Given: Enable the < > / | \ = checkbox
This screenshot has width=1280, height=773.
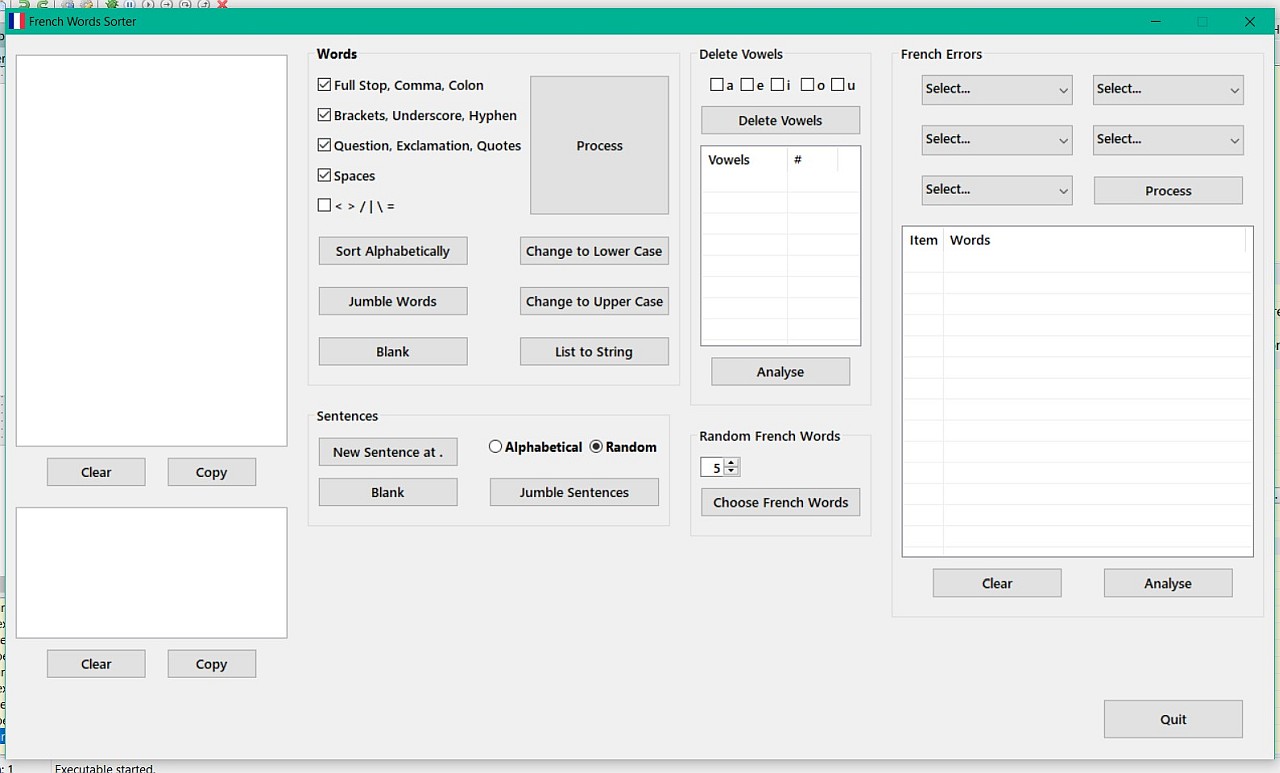Looking at the screenshot, I should pos(324,205).
